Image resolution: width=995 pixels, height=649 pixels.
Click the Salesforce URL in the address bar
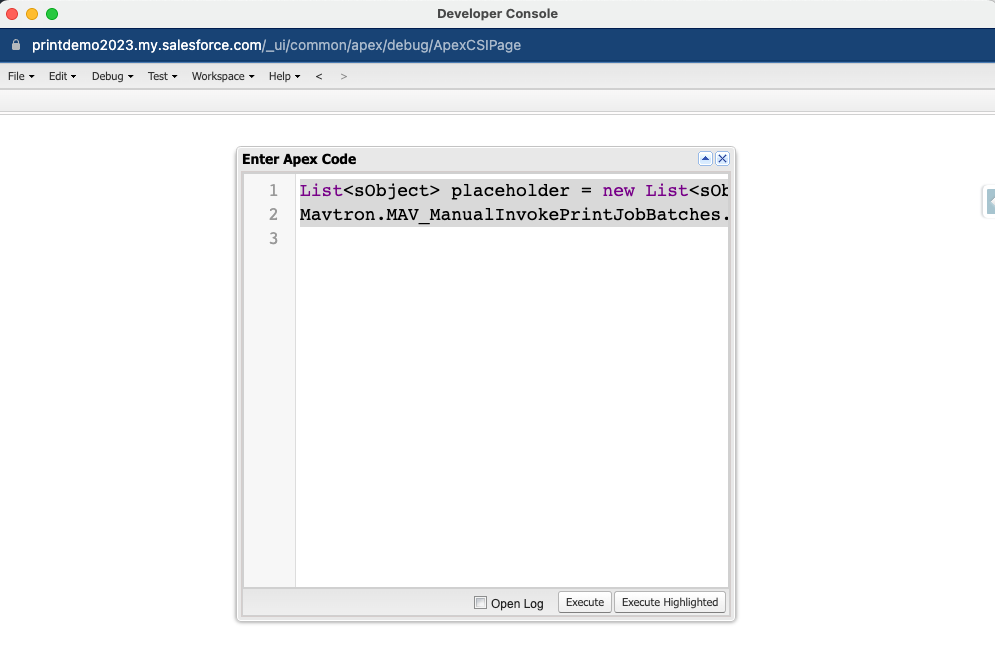(276, 45)
